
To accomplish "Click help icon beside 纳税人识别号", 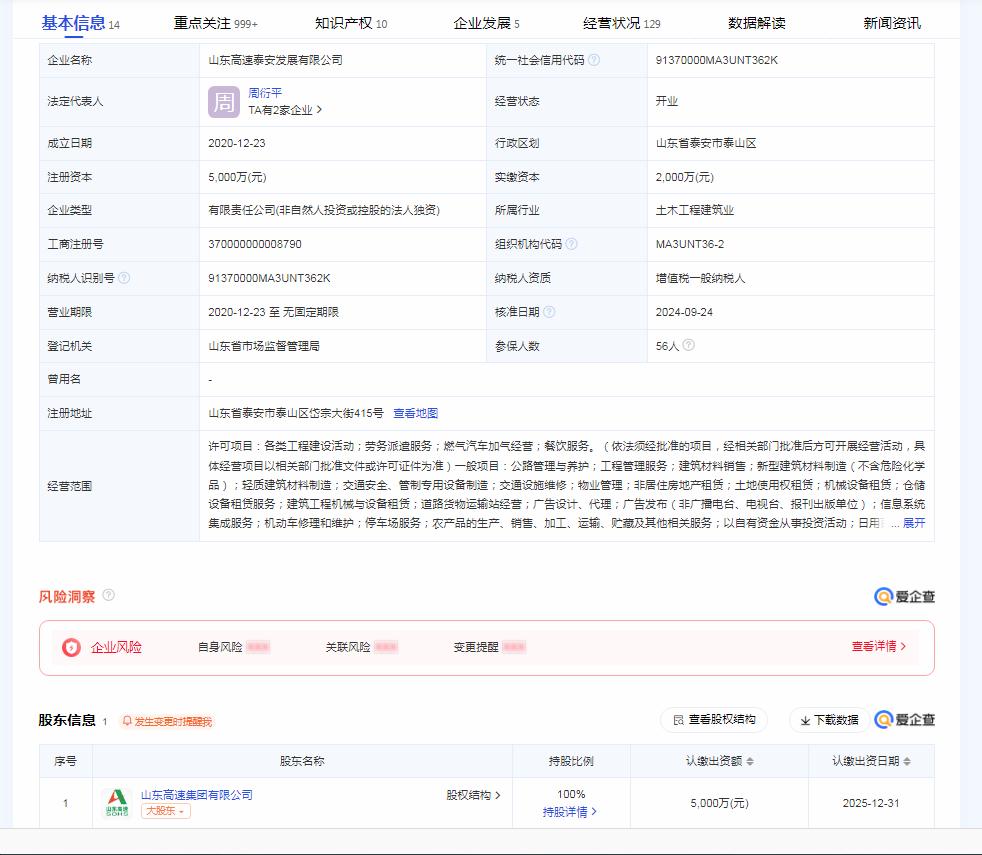I will (124, 278).
